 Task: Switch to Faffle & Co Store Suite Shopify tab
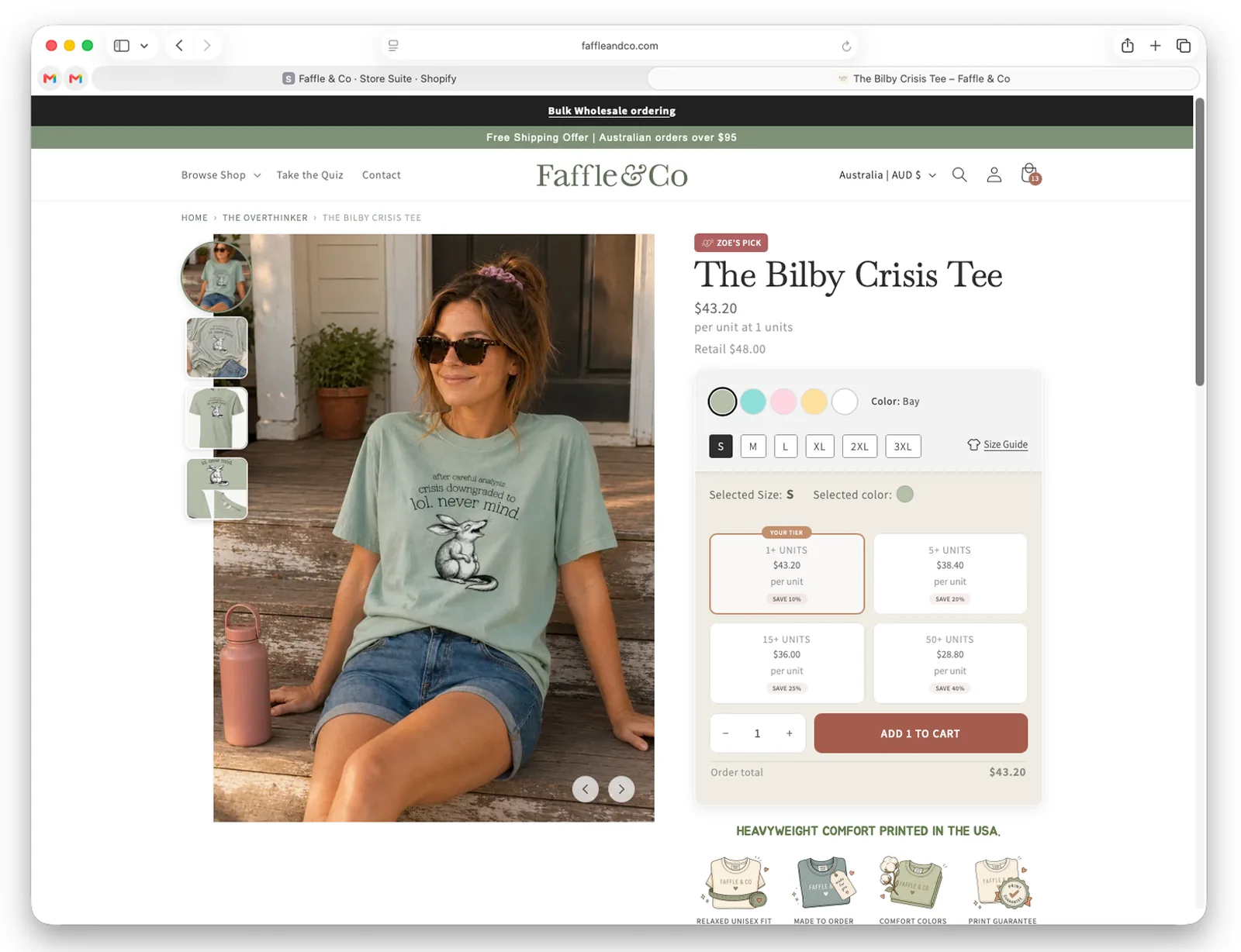click(x=369, y=78)
